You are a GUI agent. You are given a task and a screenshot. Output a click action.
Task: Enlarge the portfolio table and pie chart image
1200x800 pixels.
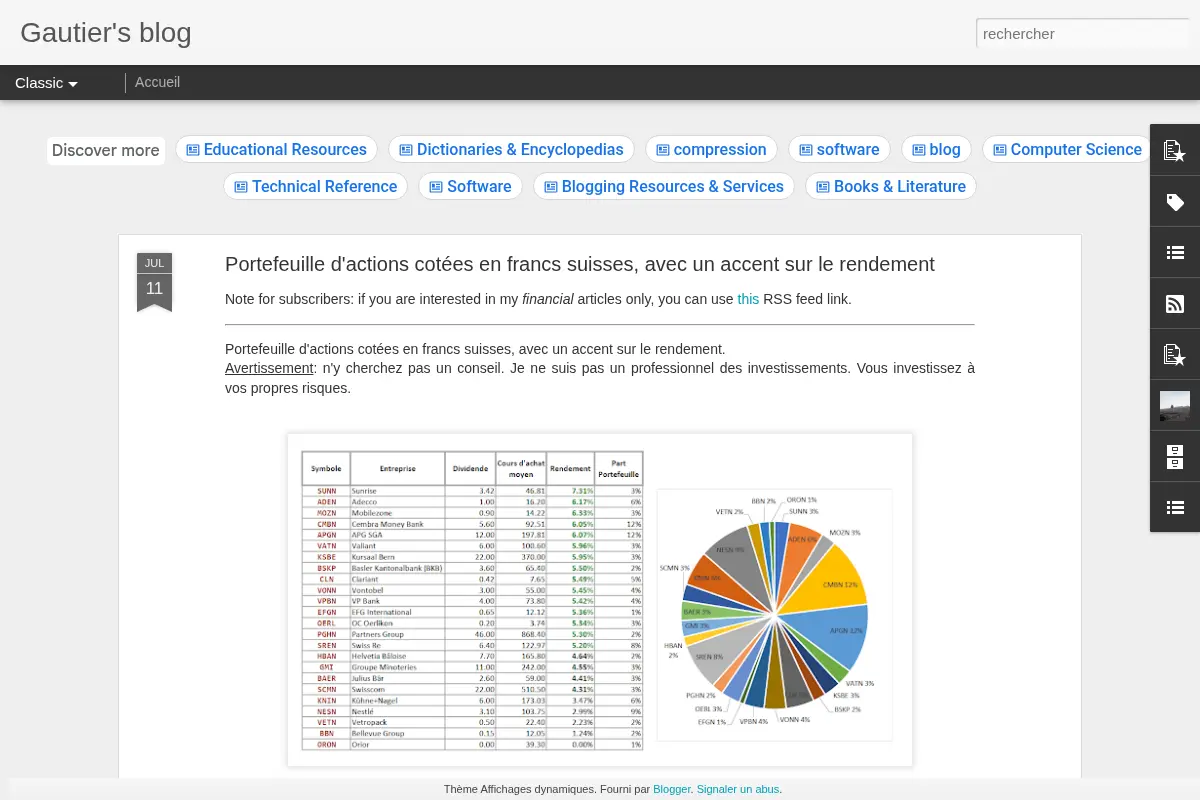coord(600,600)
